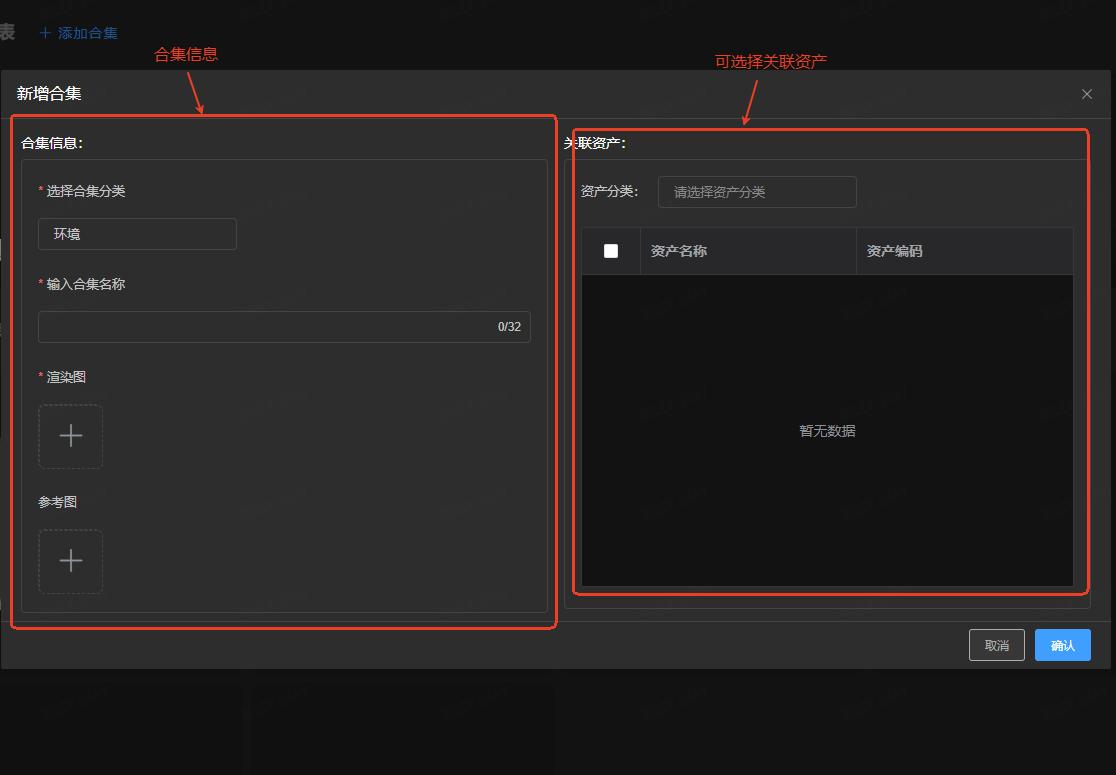Click the 渲染图 required field label
This screenshot has width=1116, height=775.
[x=65, y=377]
